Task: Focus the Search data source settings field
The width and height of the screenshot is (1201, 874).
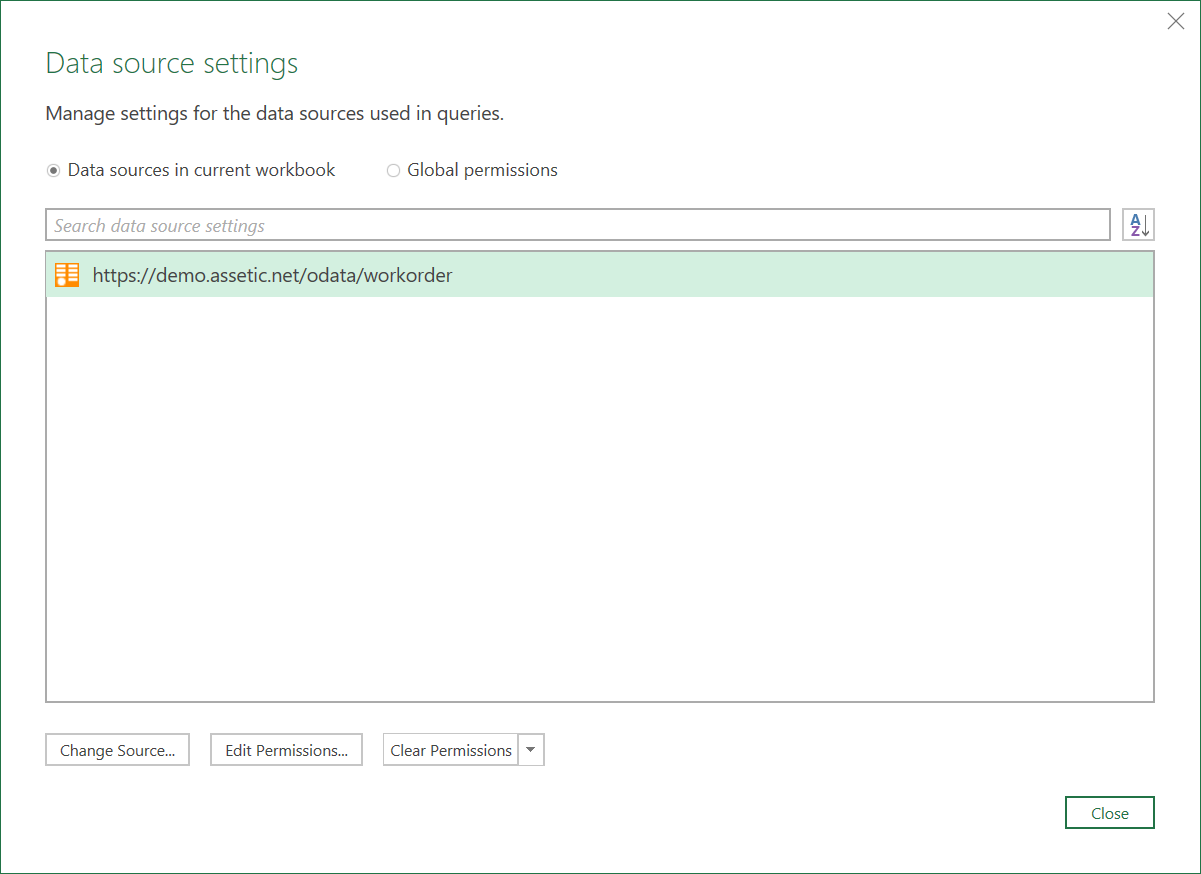Action: pyautogui.click(x=578, y=225)
